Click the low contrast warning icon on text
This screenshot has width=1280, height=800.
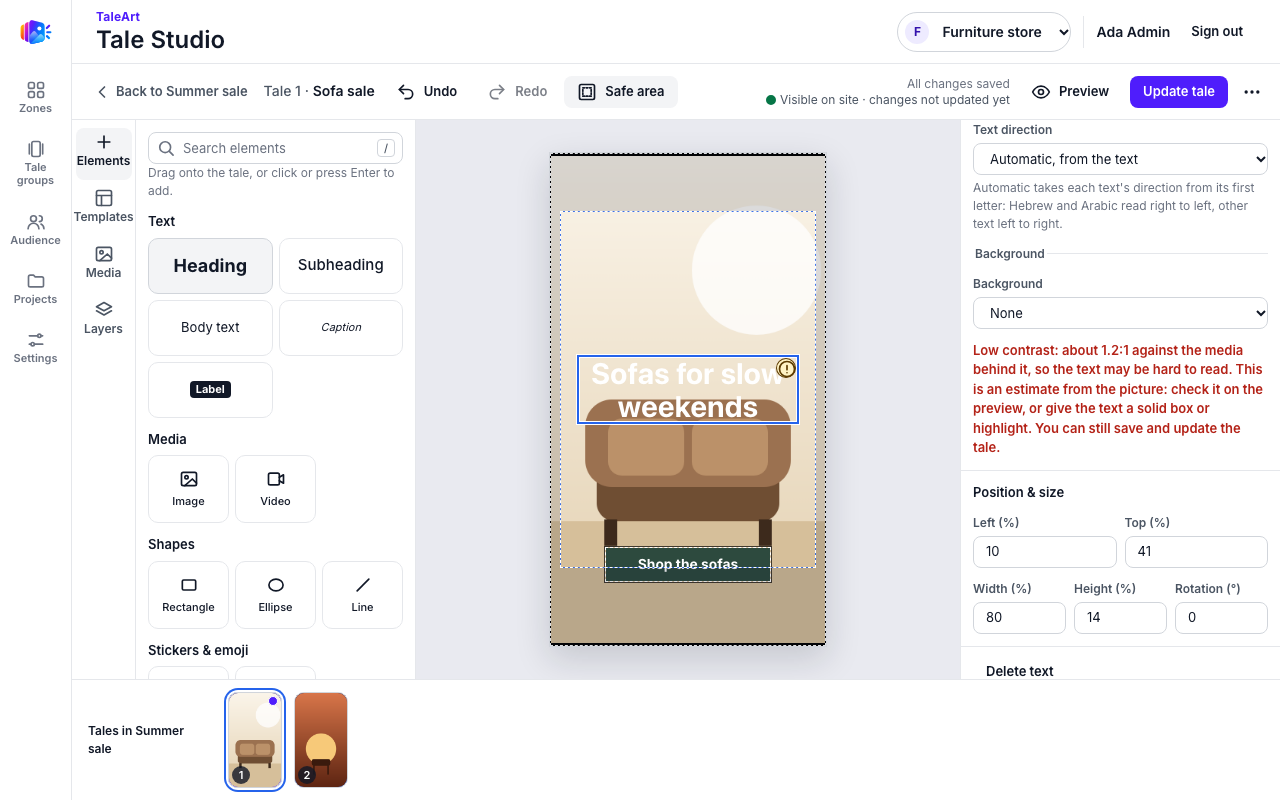pyautogui.click(x=787, y=369)
